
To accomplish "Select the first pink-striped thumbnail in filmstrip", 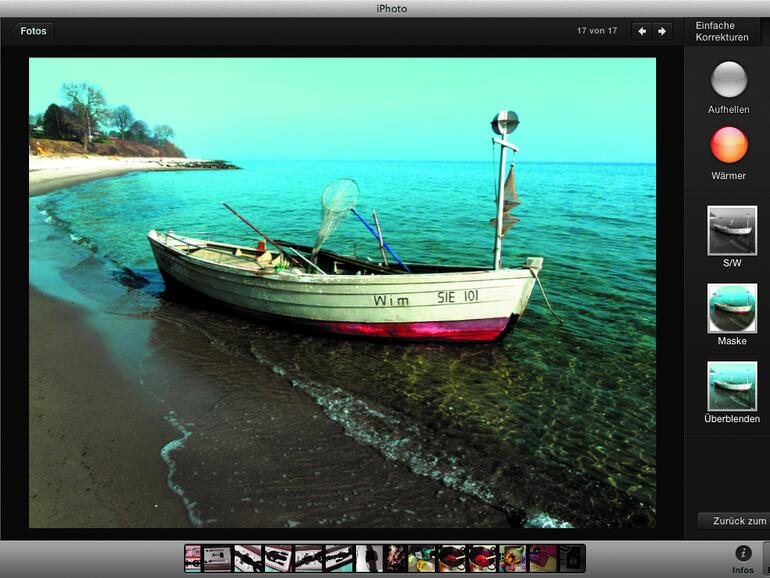I will [x=193, y=558].
